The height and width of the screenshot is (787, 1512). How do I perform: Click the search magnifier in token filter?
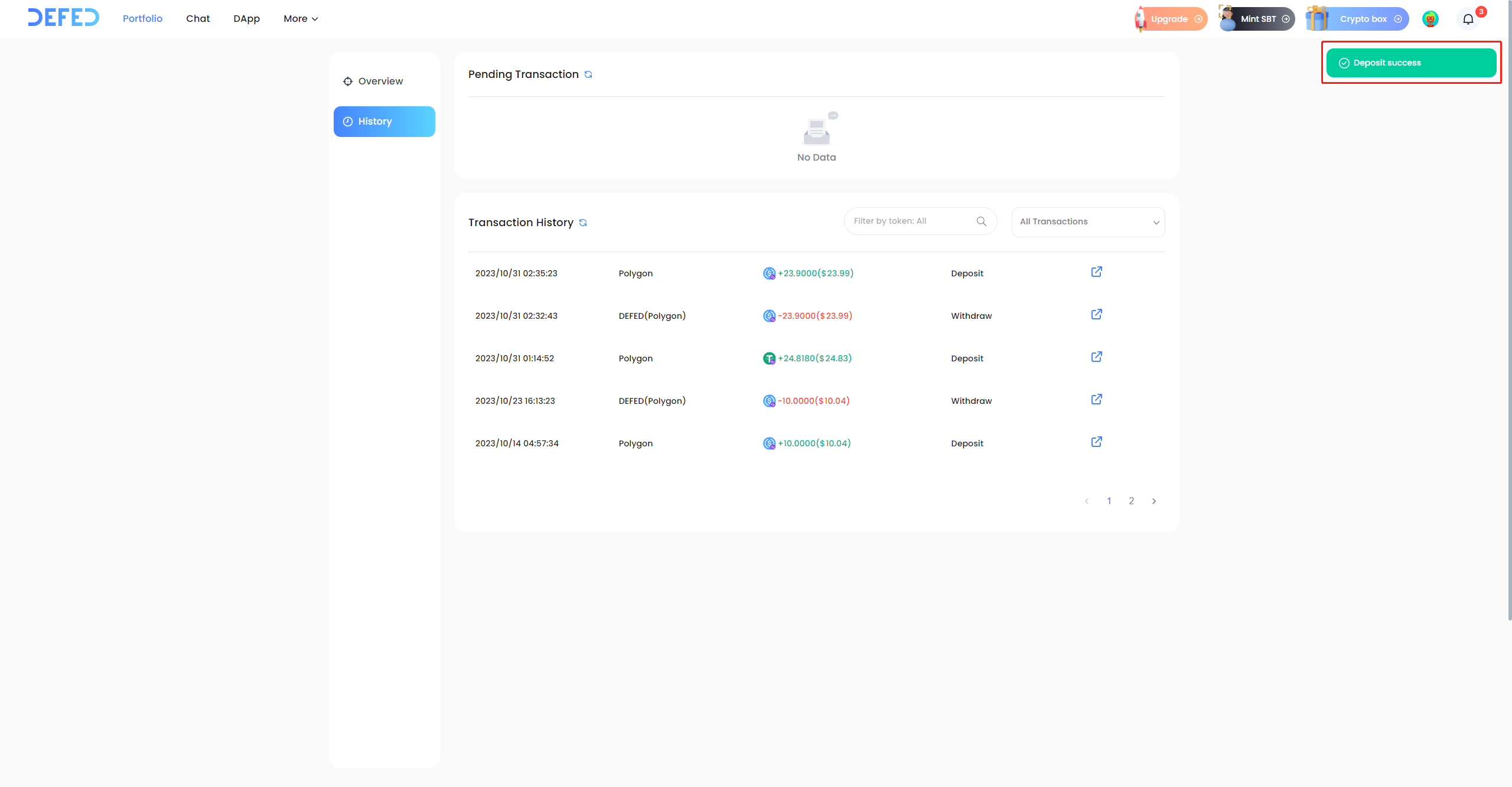pyautogui.click(x=981, y=221)
